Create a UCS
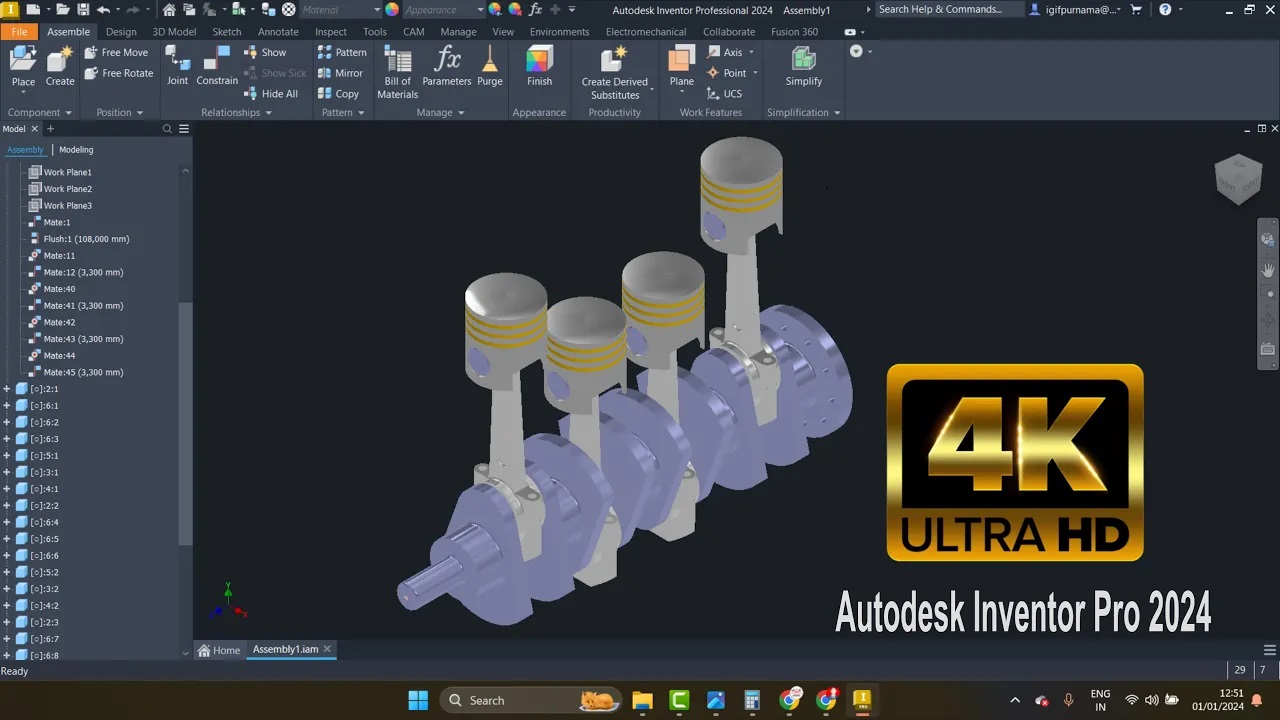The image size is (1280, 720). [725, 94]
